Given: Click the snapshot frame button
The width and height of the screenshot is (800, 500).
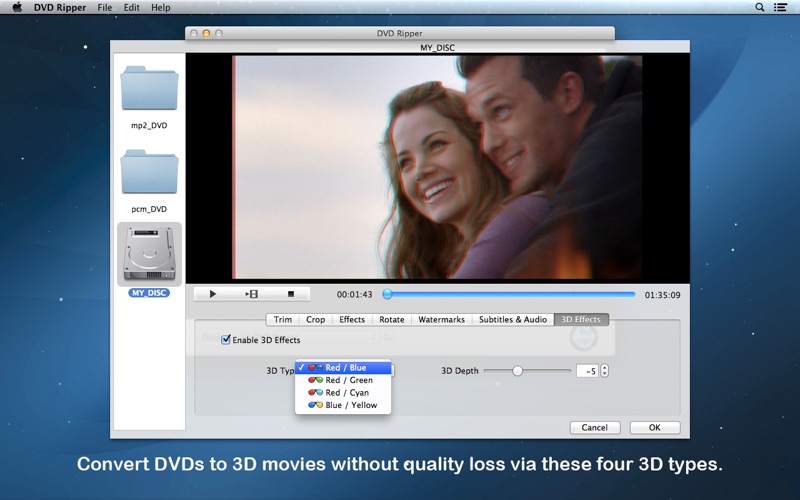Looking at the screenshot, I should pyautogui.click(x=252, y=294).
